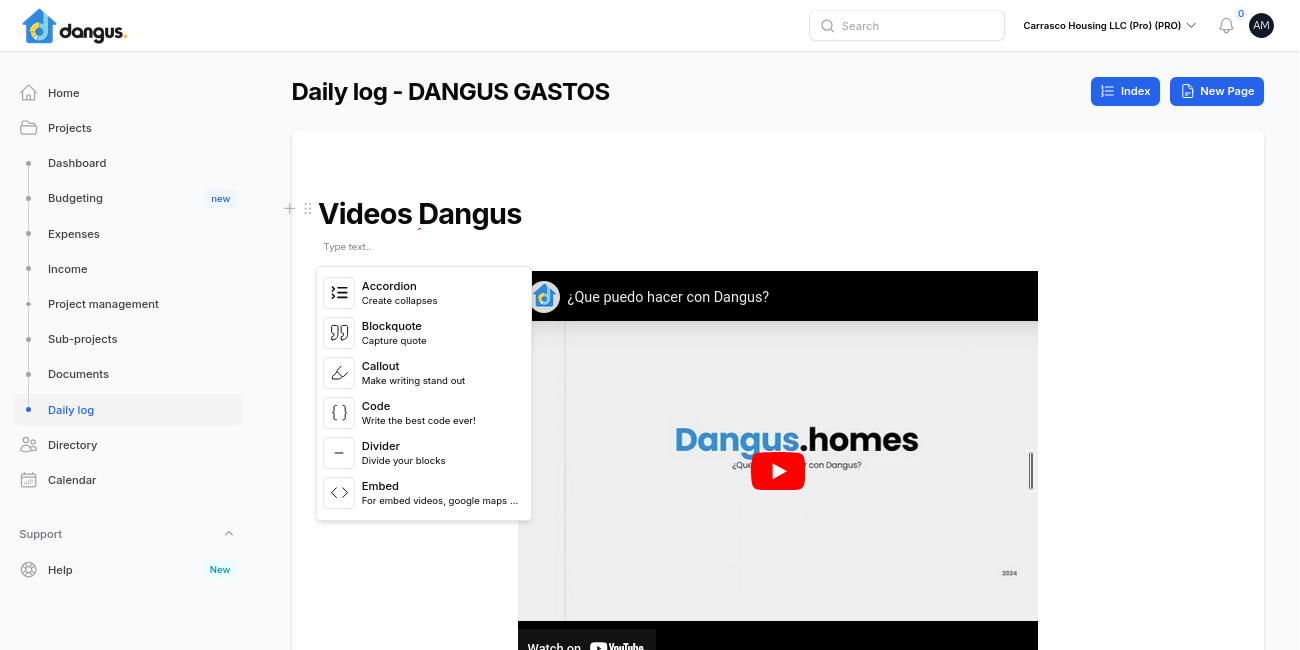This screenshot has height=650, width=1300.
Task: Select Daily log in sidebar
Action: [x=128, y=410]
